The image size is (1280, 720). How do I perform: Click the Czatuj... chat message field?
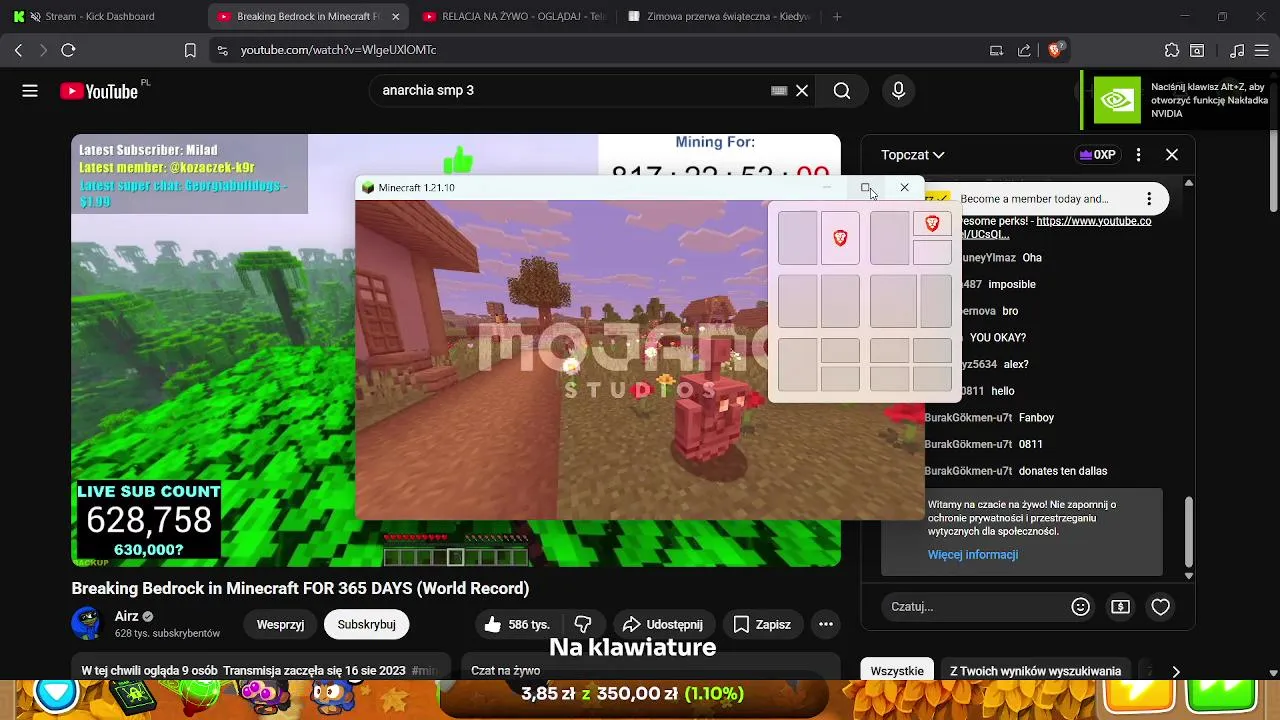(x=976, y=606)
